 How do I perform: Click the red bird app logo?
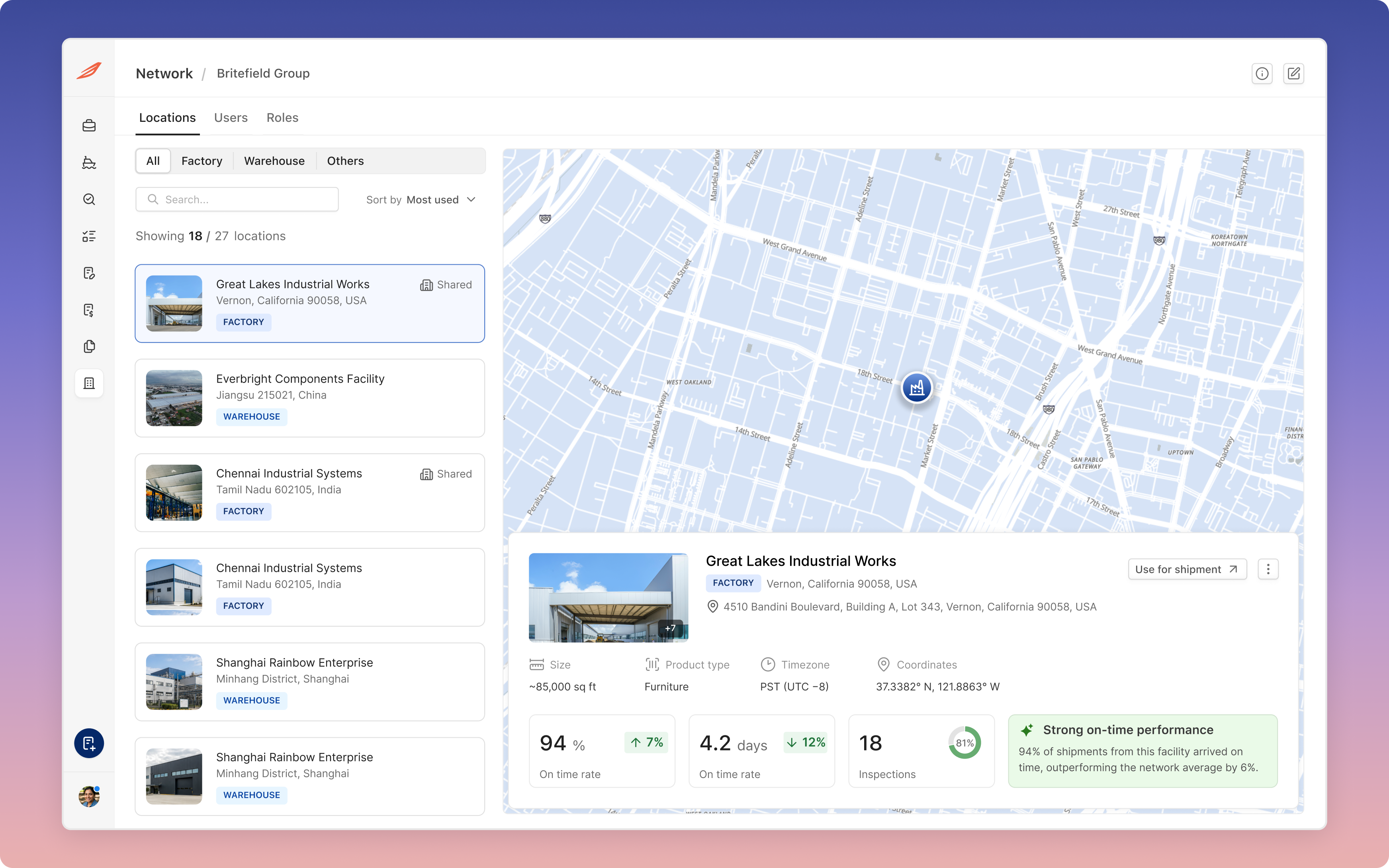click(x=89, y=71)
